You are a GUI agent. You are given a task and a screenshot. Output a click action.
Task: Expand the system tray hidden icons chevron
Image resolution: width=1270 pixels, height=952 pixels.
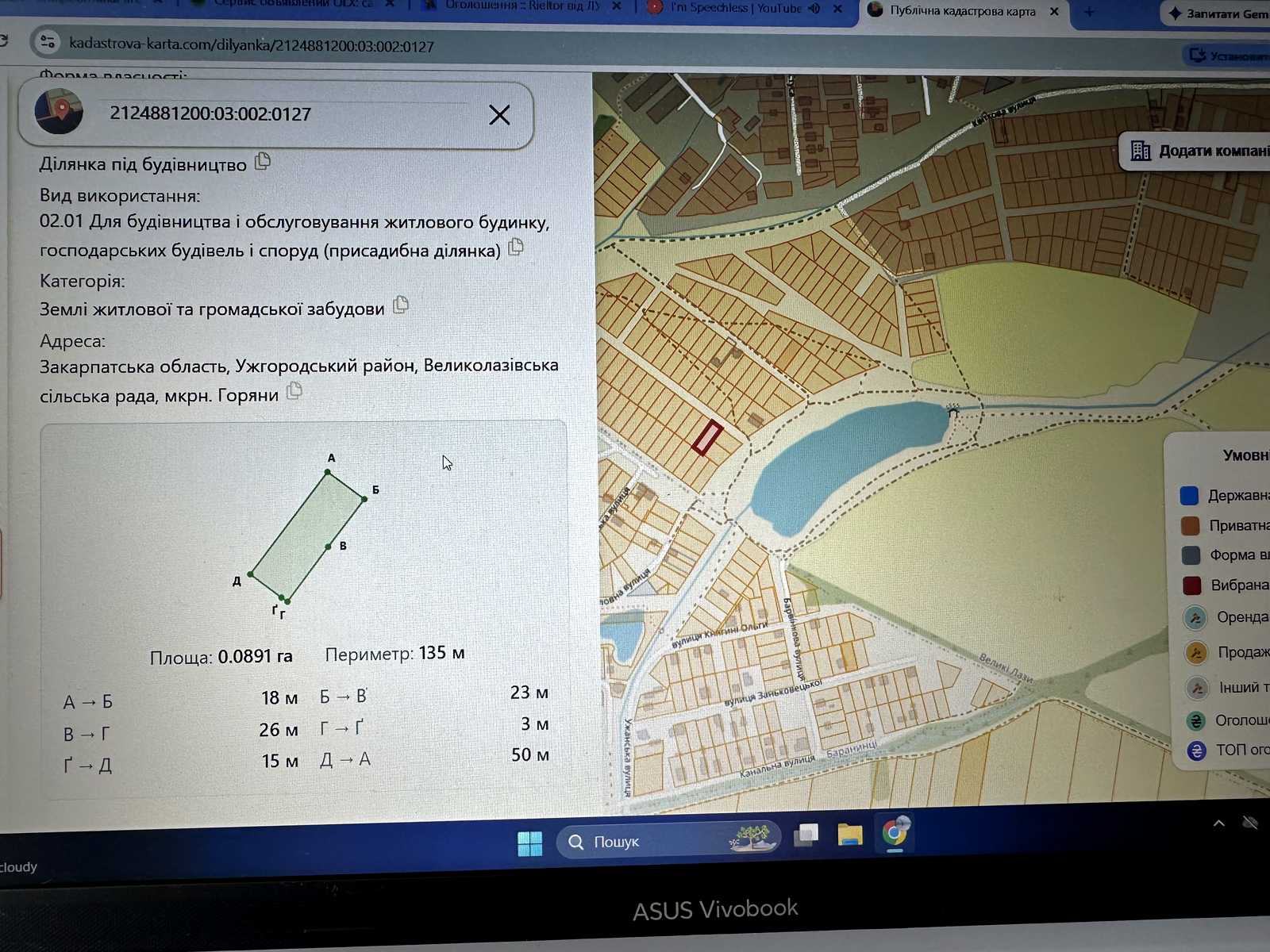pos(1219,823)
